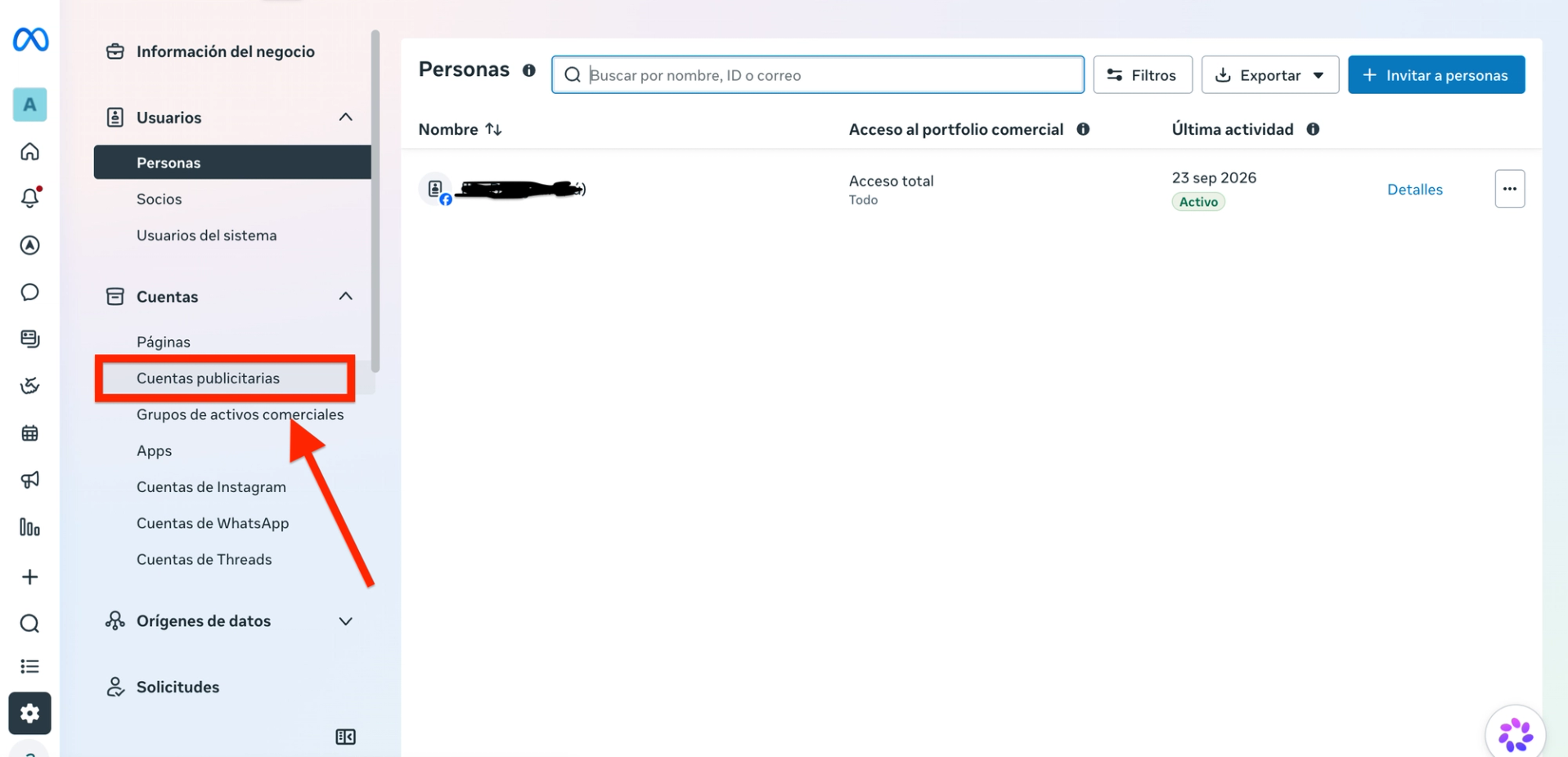
Task: Open Usuarios del sistema
Action: pos(206,235)
